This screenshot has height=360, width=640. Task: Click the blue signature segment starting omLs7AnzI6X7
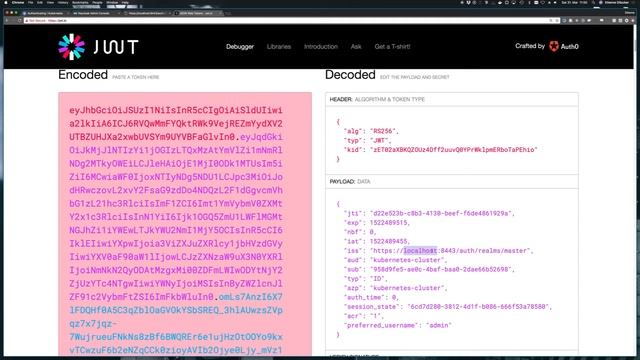click(176, 323)
